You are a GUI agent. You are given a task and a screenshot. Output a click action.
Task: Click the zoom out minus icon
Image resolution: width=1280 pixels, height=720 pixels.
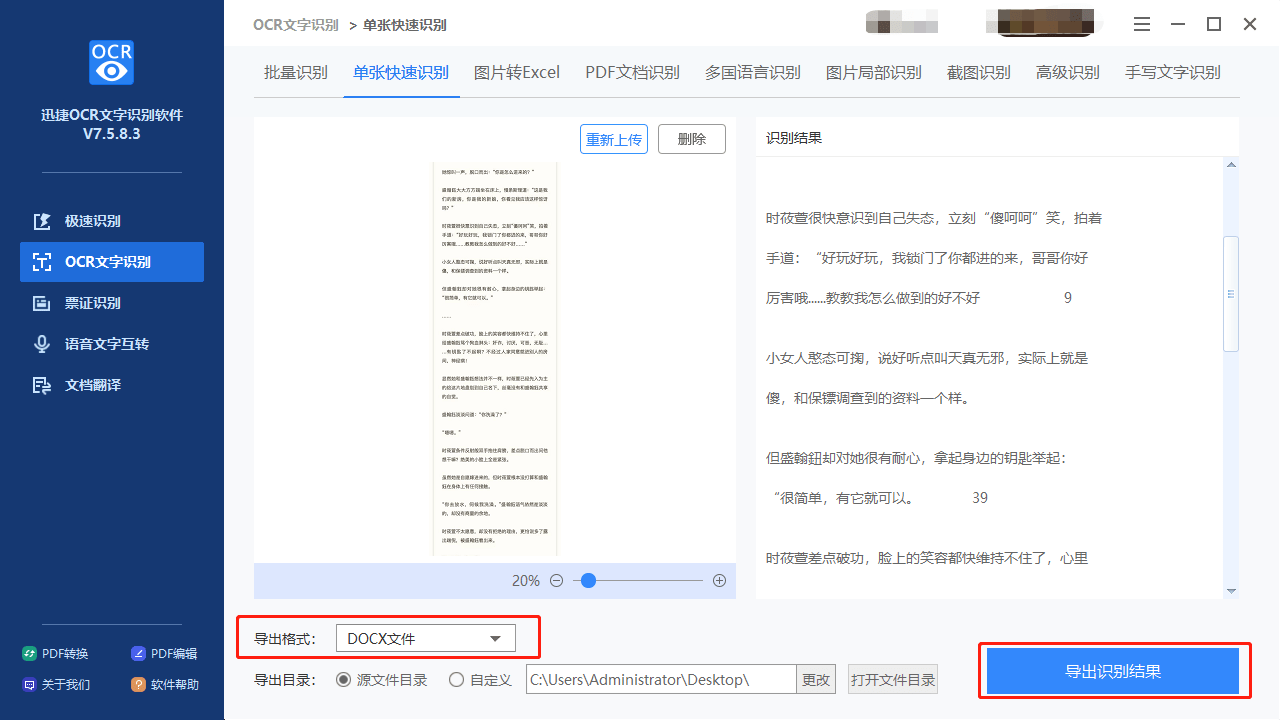(557, 581)
